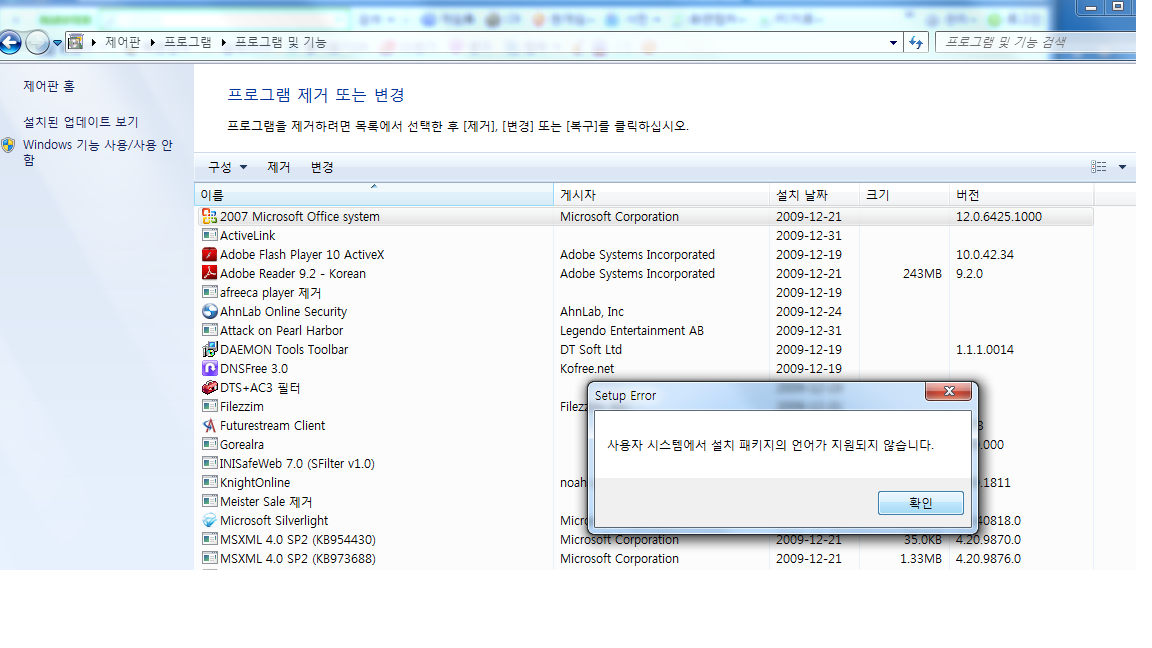Image resolution: width=1152 pixels, height=648 pixels.
Task: Open view options dropdown arrow
Action: pos(1122,167)
